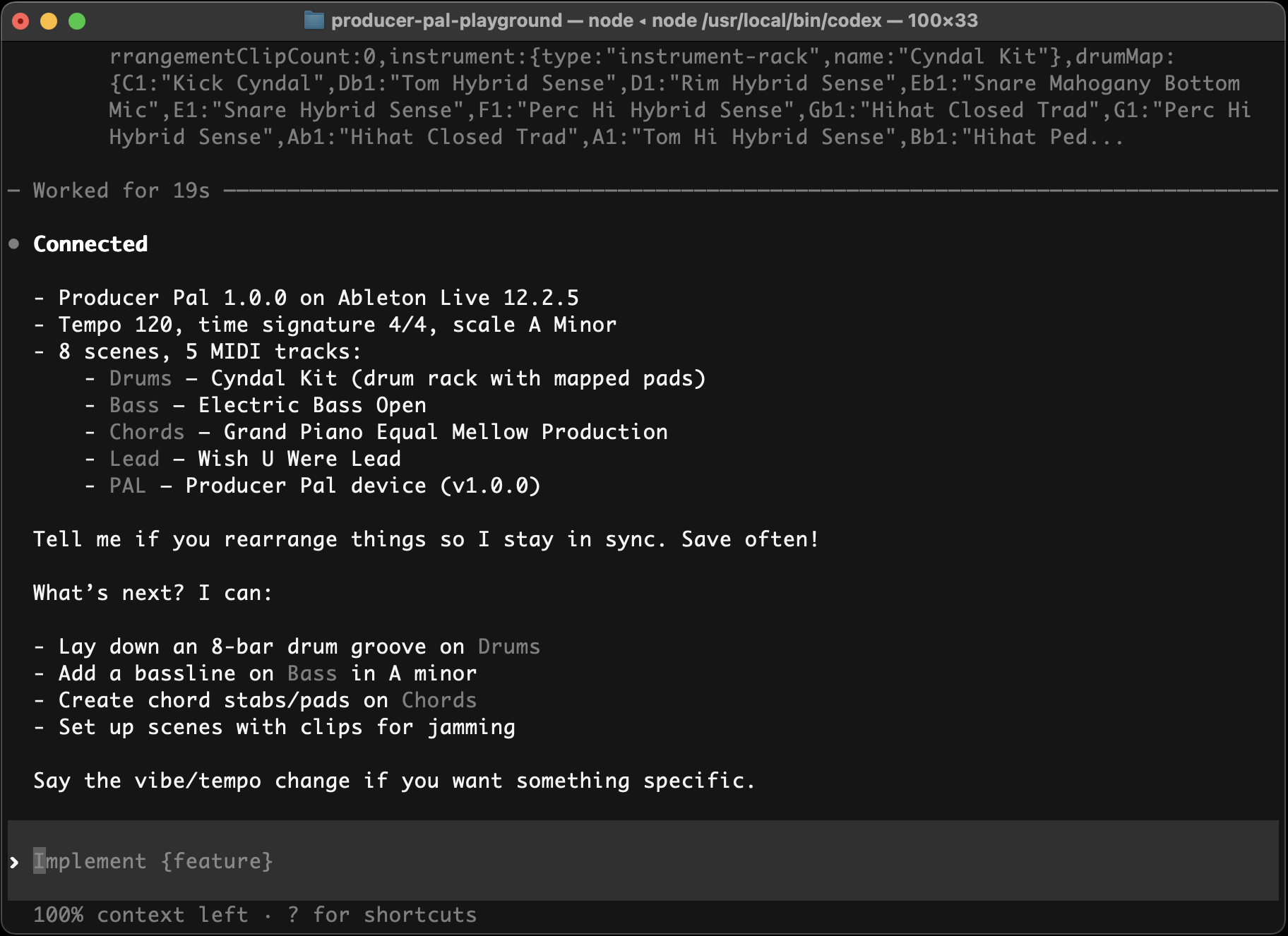Click the green Connected status dot
Screen dimensions: 1288x936
point(14,244)
